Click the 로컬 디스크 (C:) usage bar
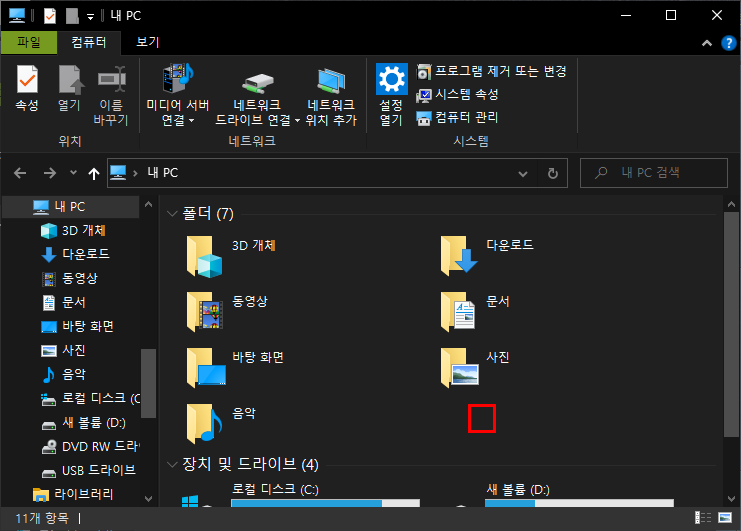The image size is (741, 531). pyautogui.click(x=325, y=503)
